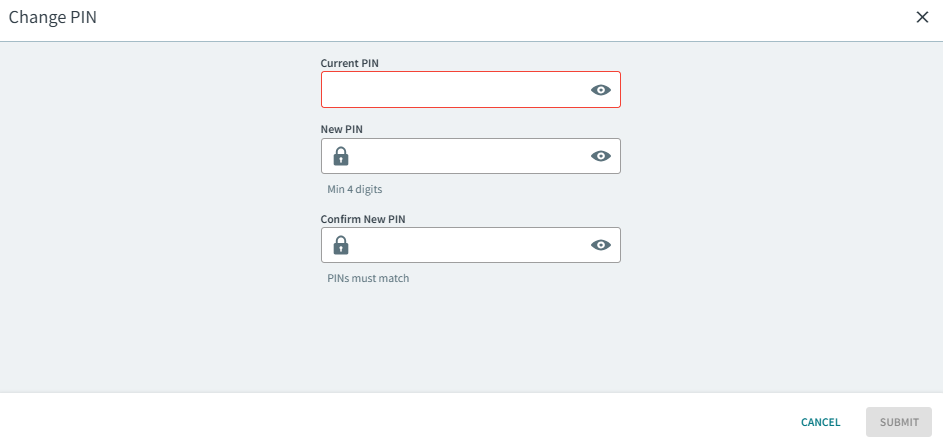Reveal the Confirm New PIN value
The image size is (943, 443).
600,245
